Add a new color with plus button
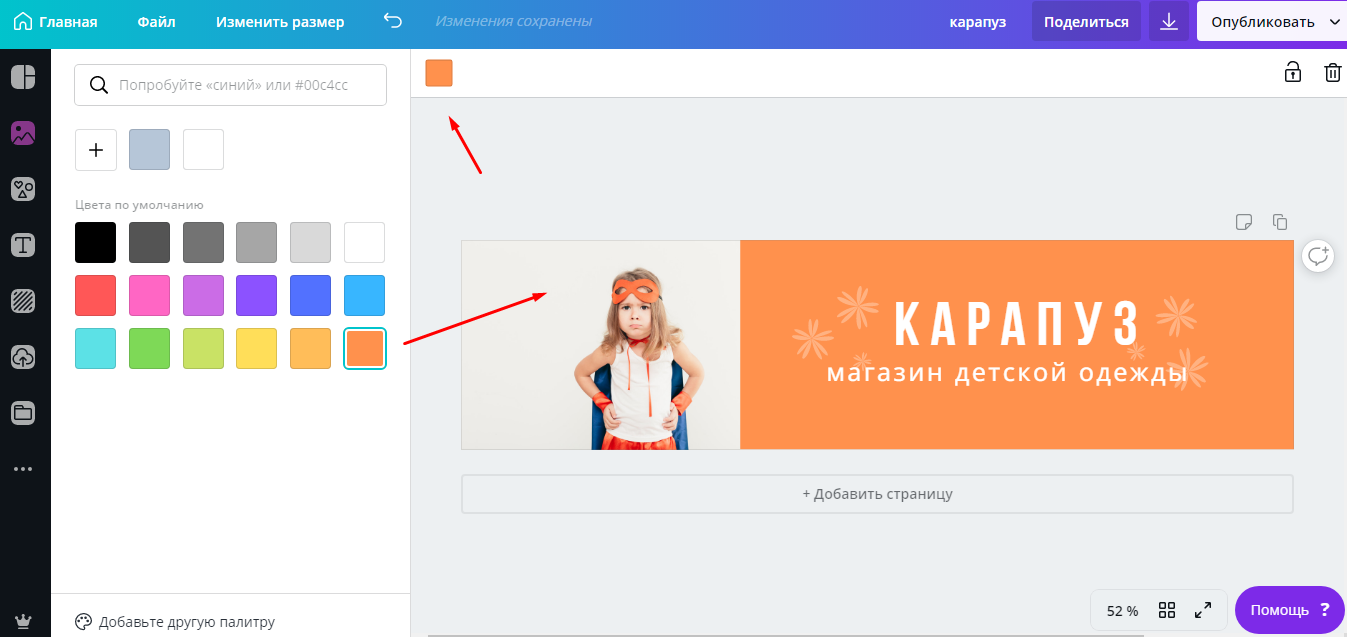This screenshot has width=1347, height=637. (x=96, y=150)
